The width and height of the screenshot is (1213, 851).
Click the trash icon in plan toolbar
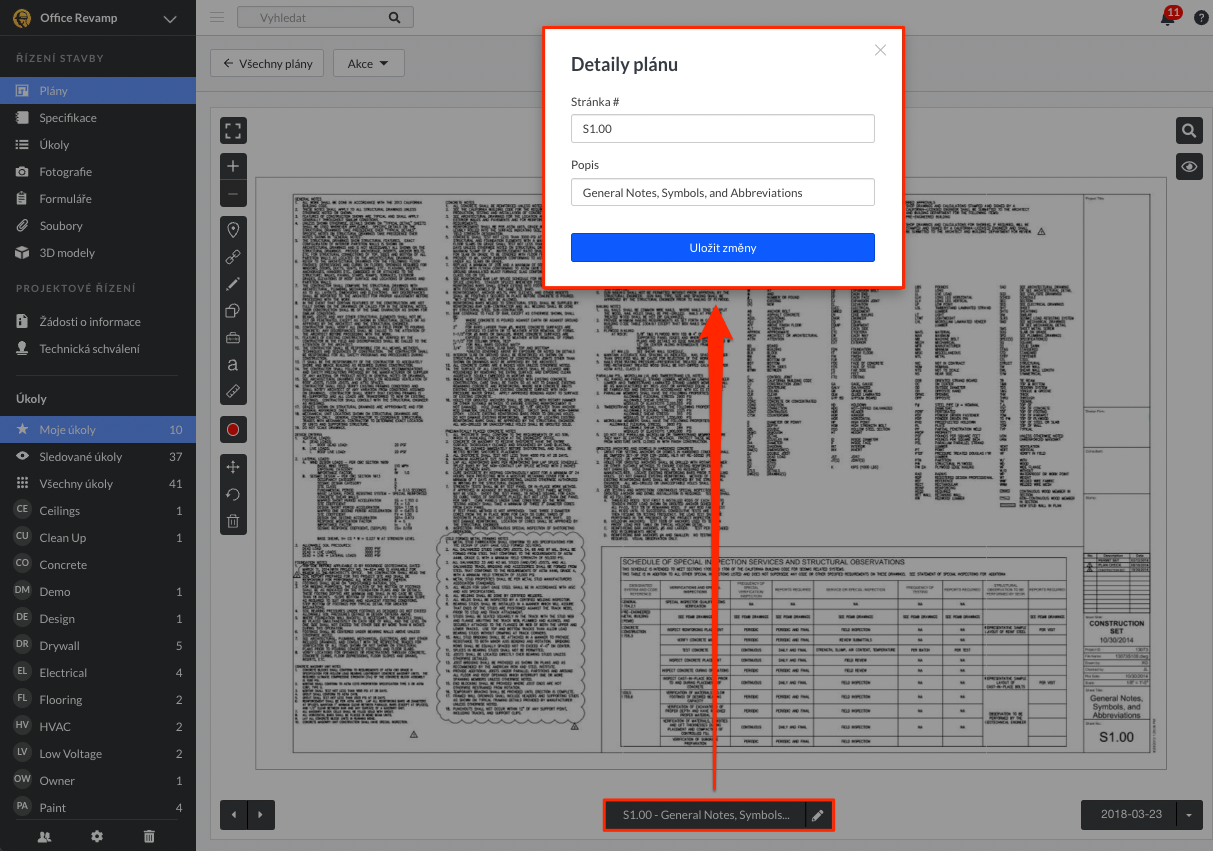(x=233, y=521)
